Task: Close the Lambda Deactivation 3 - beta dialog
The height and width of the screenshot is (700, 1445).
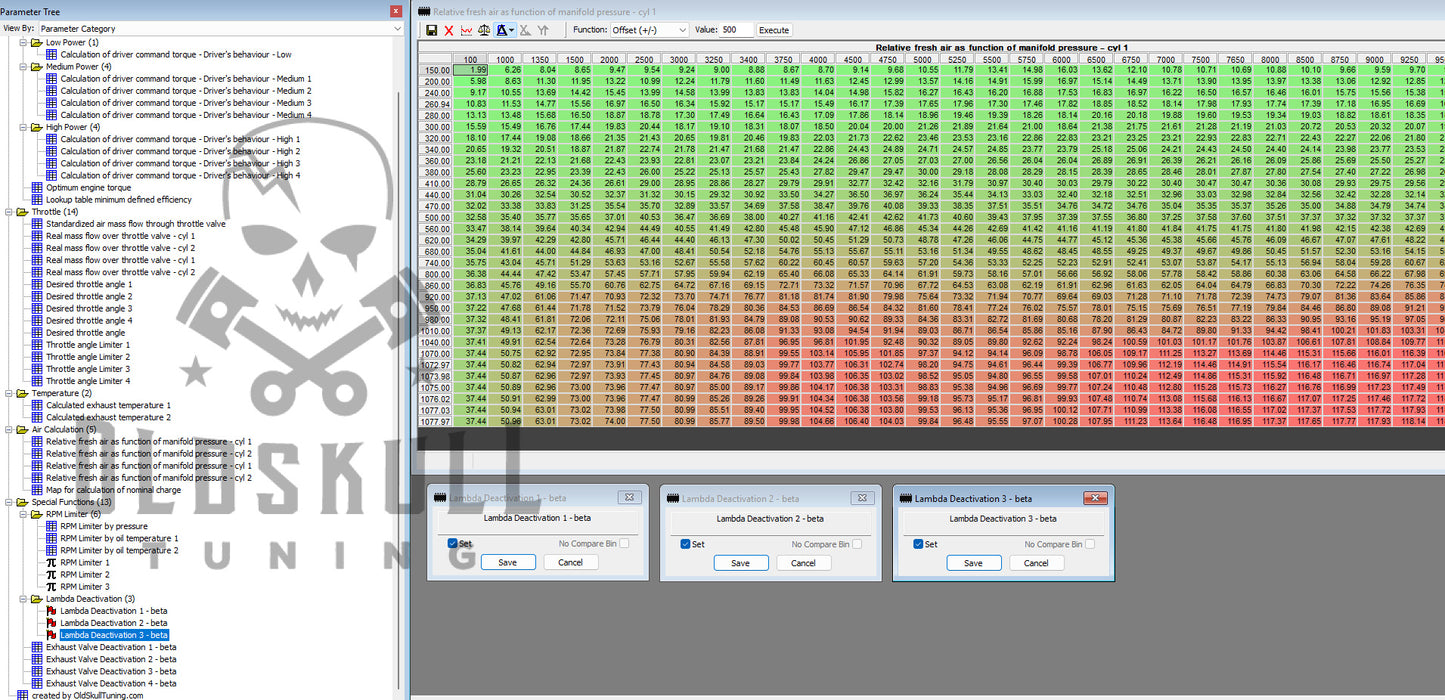Action: 1096,497
